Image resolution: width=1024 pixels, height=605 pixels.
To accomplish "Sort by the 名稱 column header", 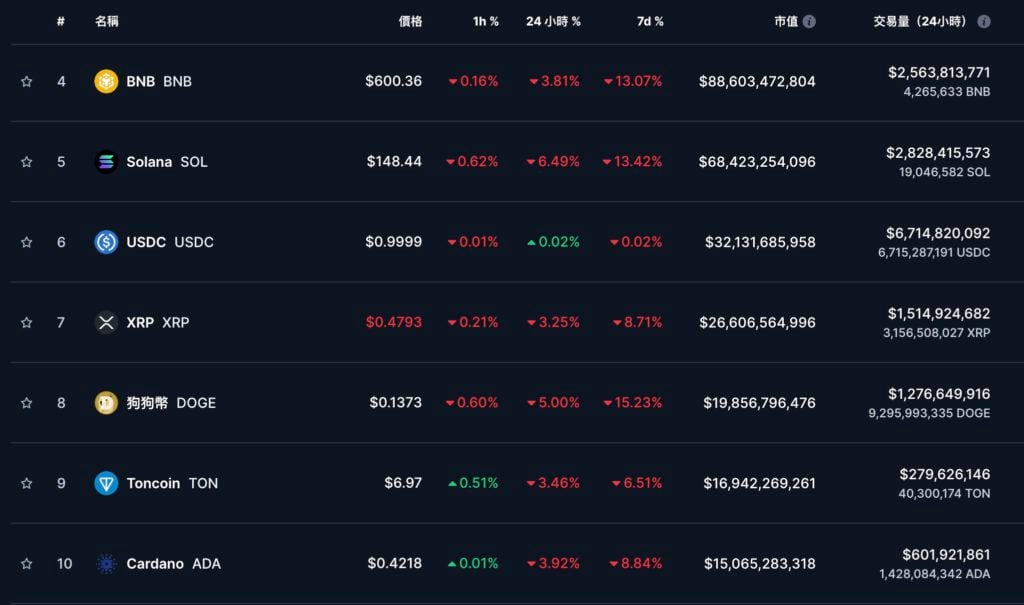I will point(106,21).
